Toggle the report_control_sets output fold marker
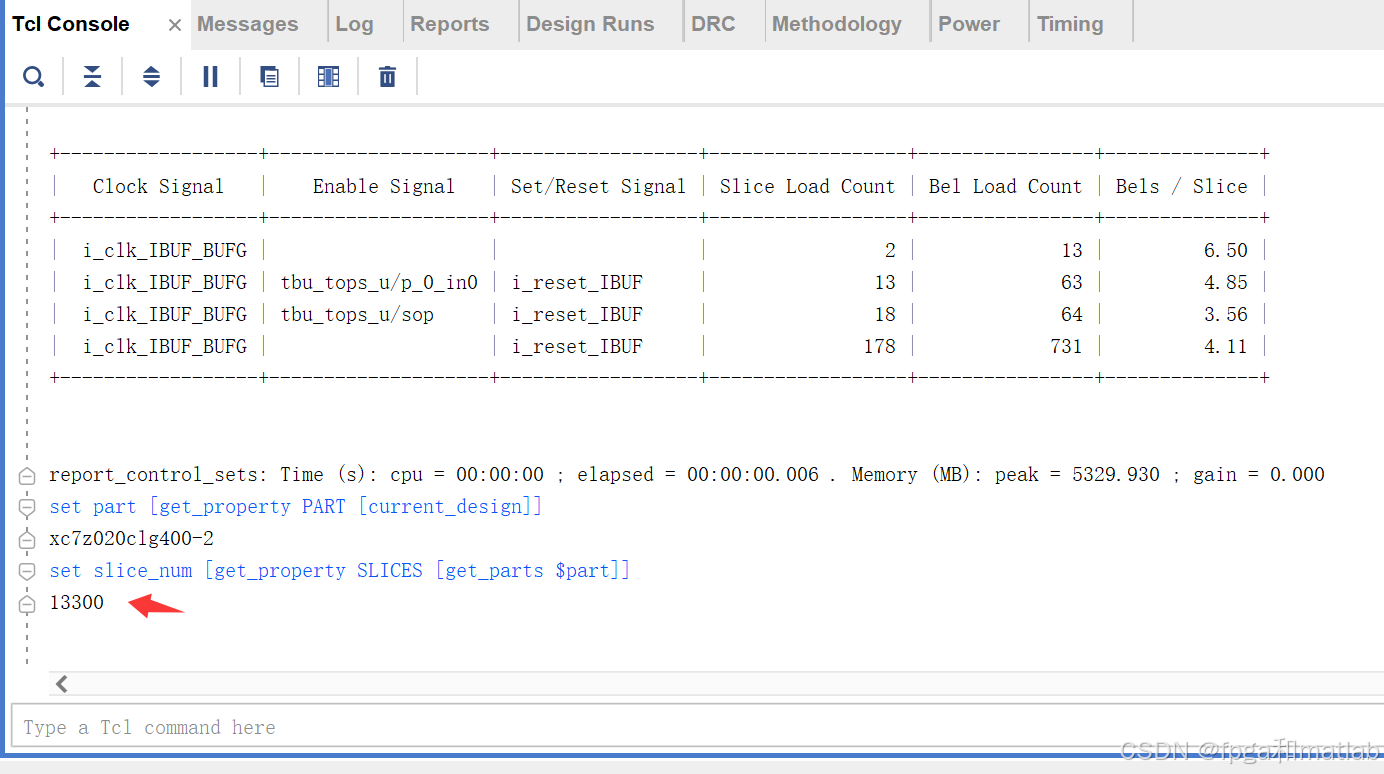Viewport: 1384px width, 774px height. pyautogui.click(x=27, y=475)
